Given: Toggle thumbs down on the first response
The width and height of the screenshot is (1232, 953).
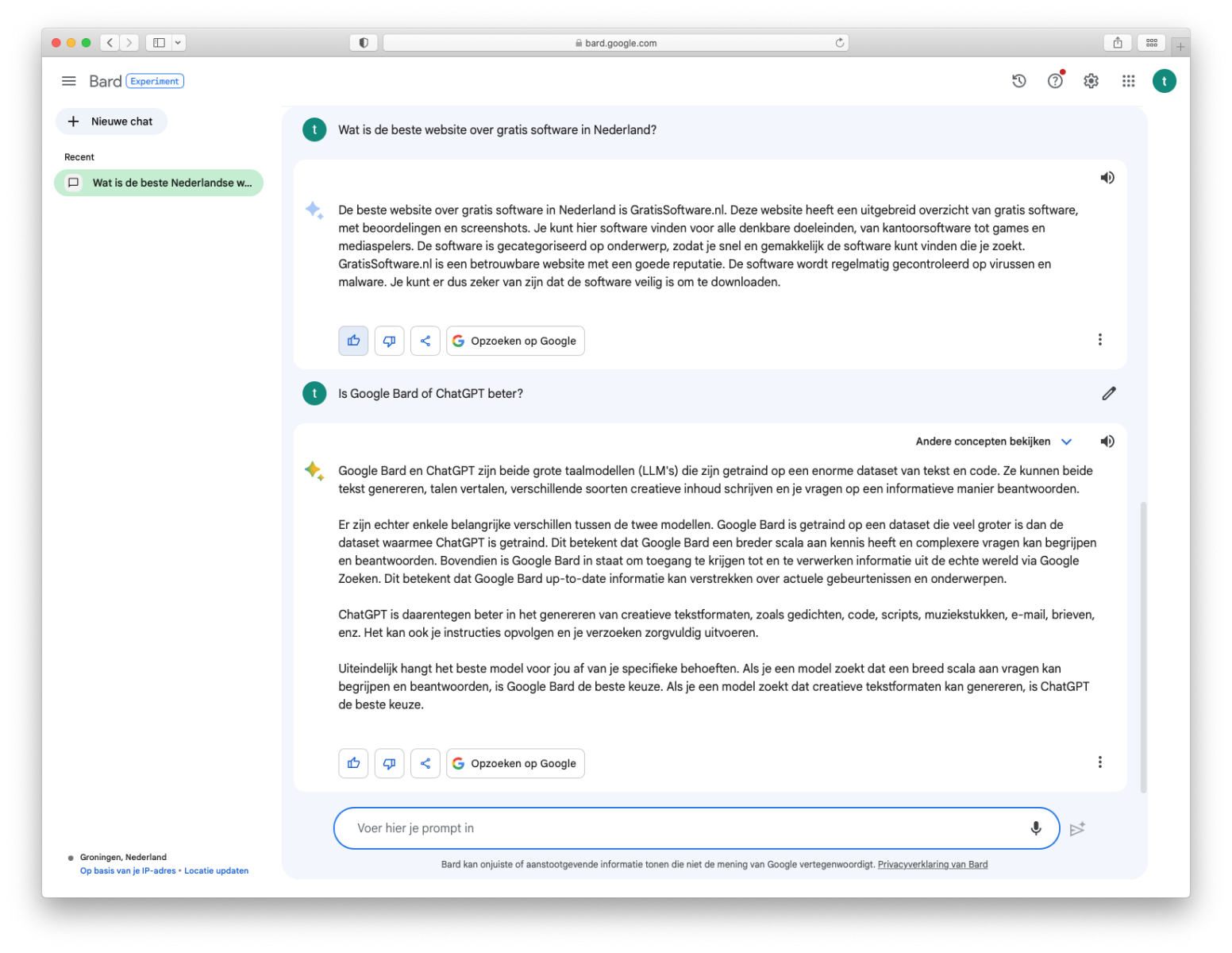Looking at the screenshot, I should [389, 341].
